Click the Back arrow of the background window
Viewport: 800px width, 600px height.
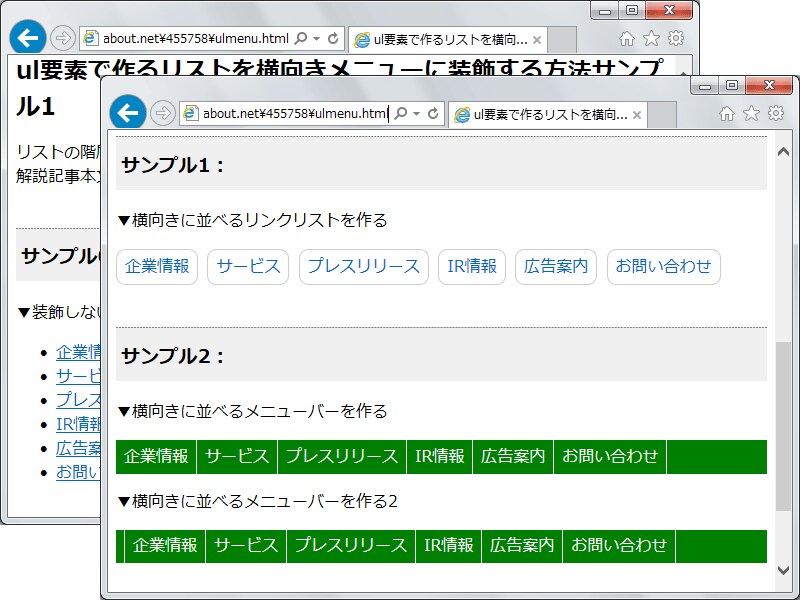[26, 37]
